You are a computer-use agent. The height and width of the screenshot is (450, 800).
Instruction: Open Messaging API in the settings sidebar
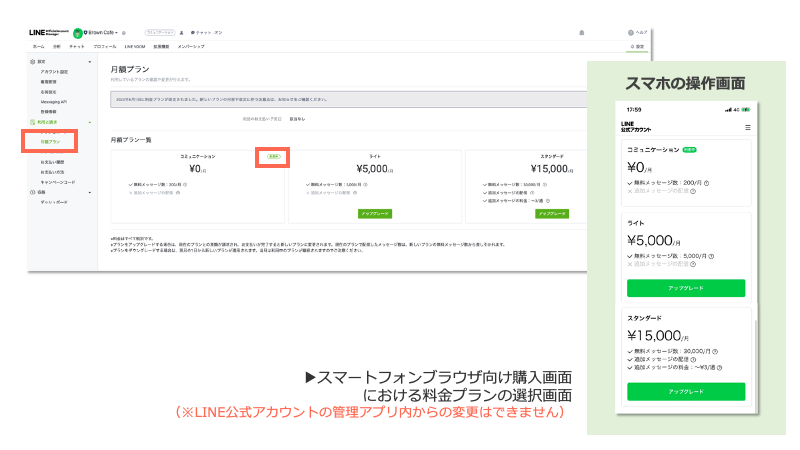[x=54, y=100]
